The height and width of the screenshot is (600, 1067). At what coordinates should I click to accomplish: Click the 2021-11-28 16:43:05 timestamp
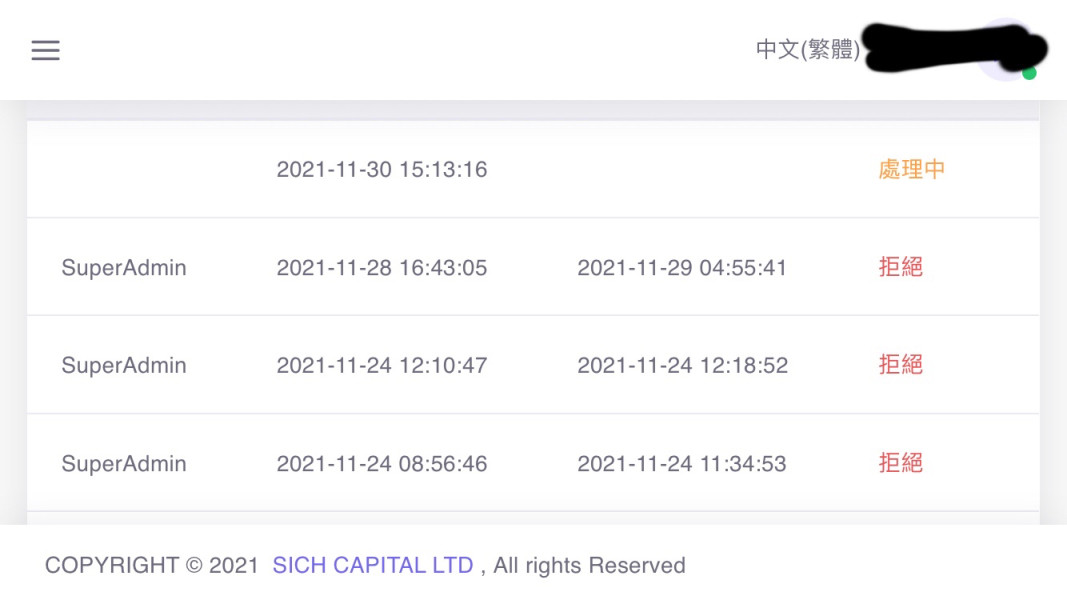point(382,268)
